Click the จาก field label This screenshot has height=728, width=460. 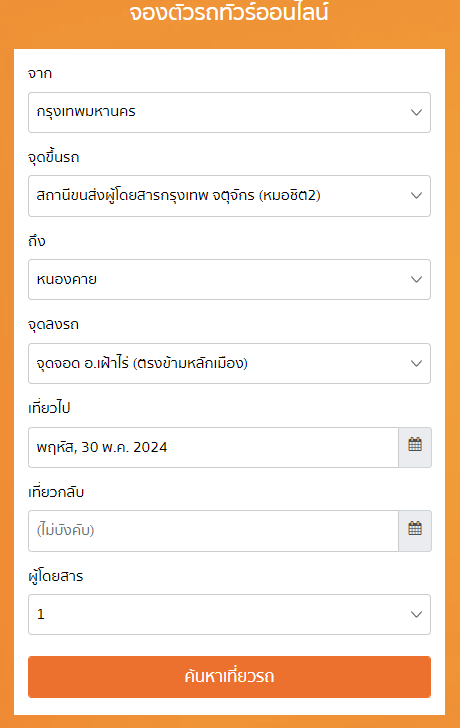(x=40, y=73)
